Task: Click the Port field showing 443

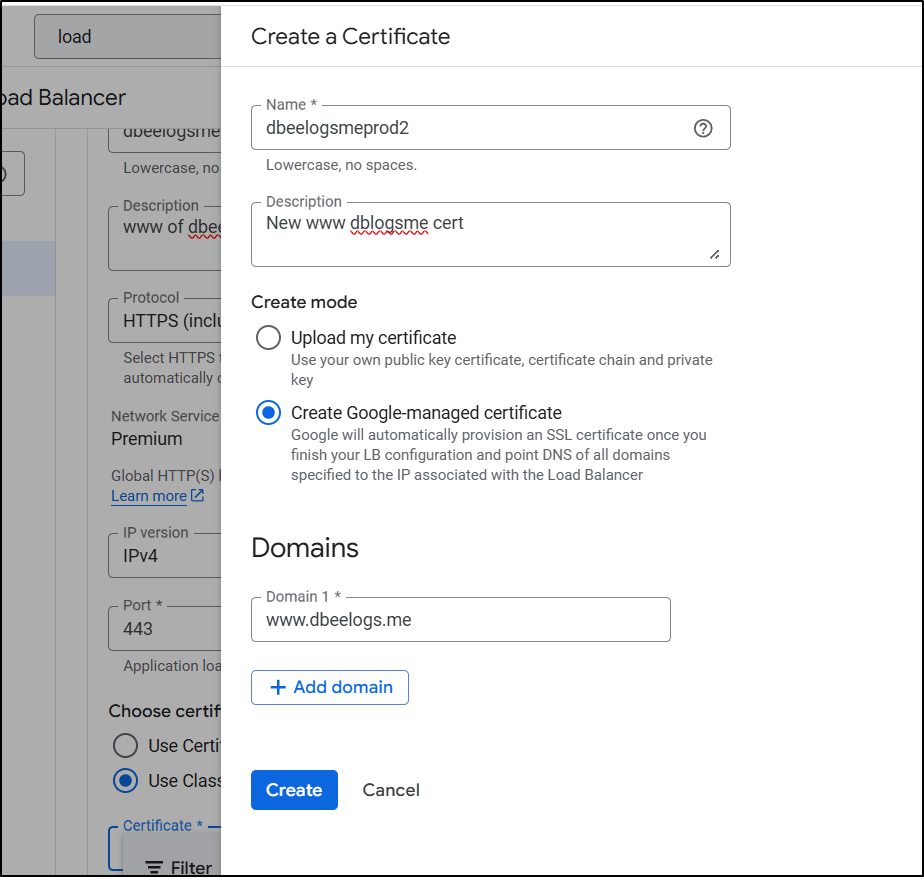Action: (165, 628)
